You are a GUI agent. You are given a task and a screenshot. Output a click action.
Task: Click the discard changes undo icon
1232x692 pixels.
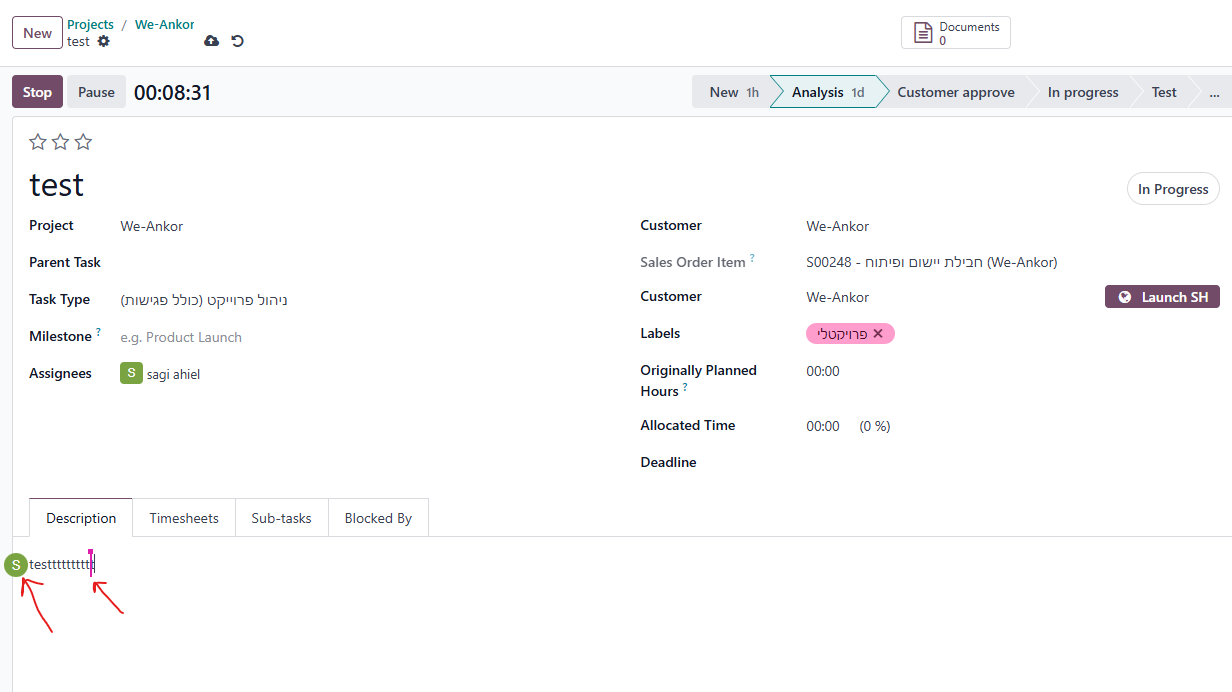237,41
